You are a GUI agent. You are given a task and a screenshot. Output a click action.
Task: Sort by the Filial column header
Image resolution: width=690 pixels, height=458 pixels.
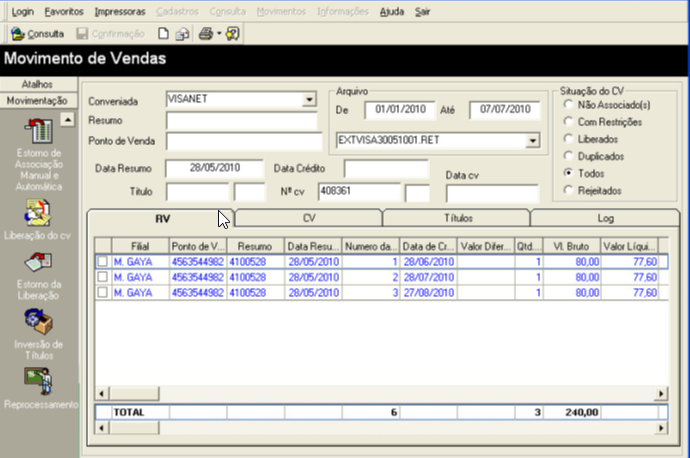[140, 246]
